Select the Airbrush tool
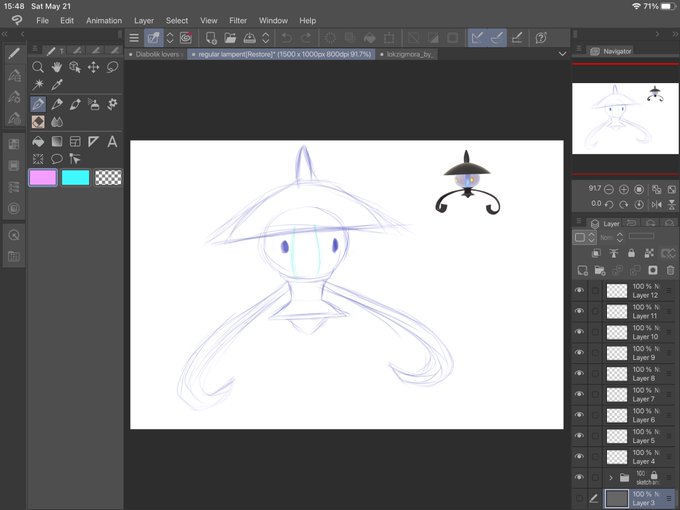The width and height of the screenshot is (680, 510). pos(93,104)
